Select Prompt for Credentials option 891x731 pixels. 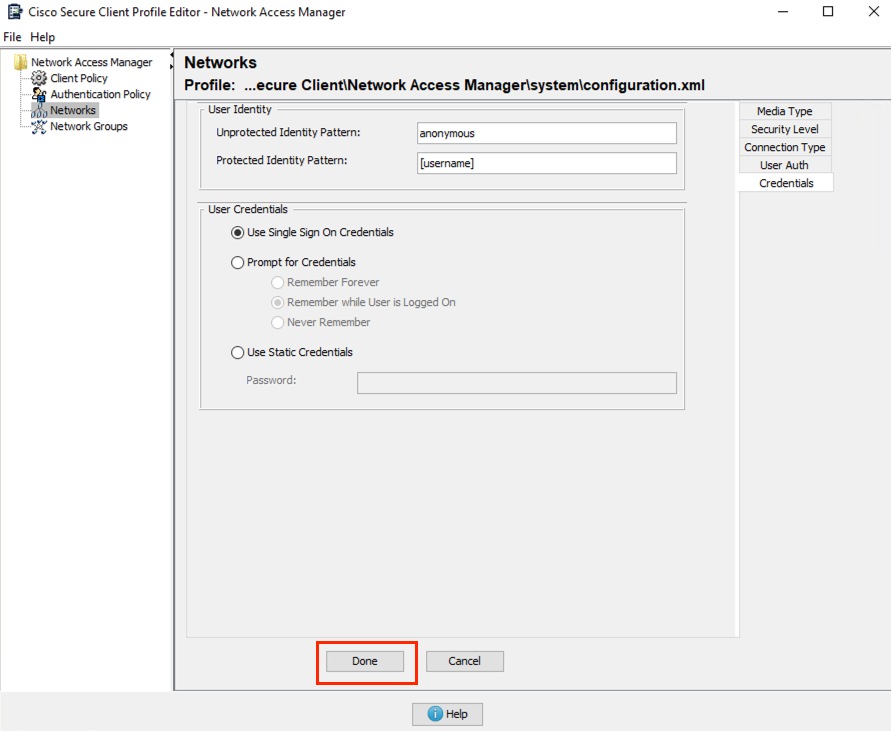pos(238,262)
